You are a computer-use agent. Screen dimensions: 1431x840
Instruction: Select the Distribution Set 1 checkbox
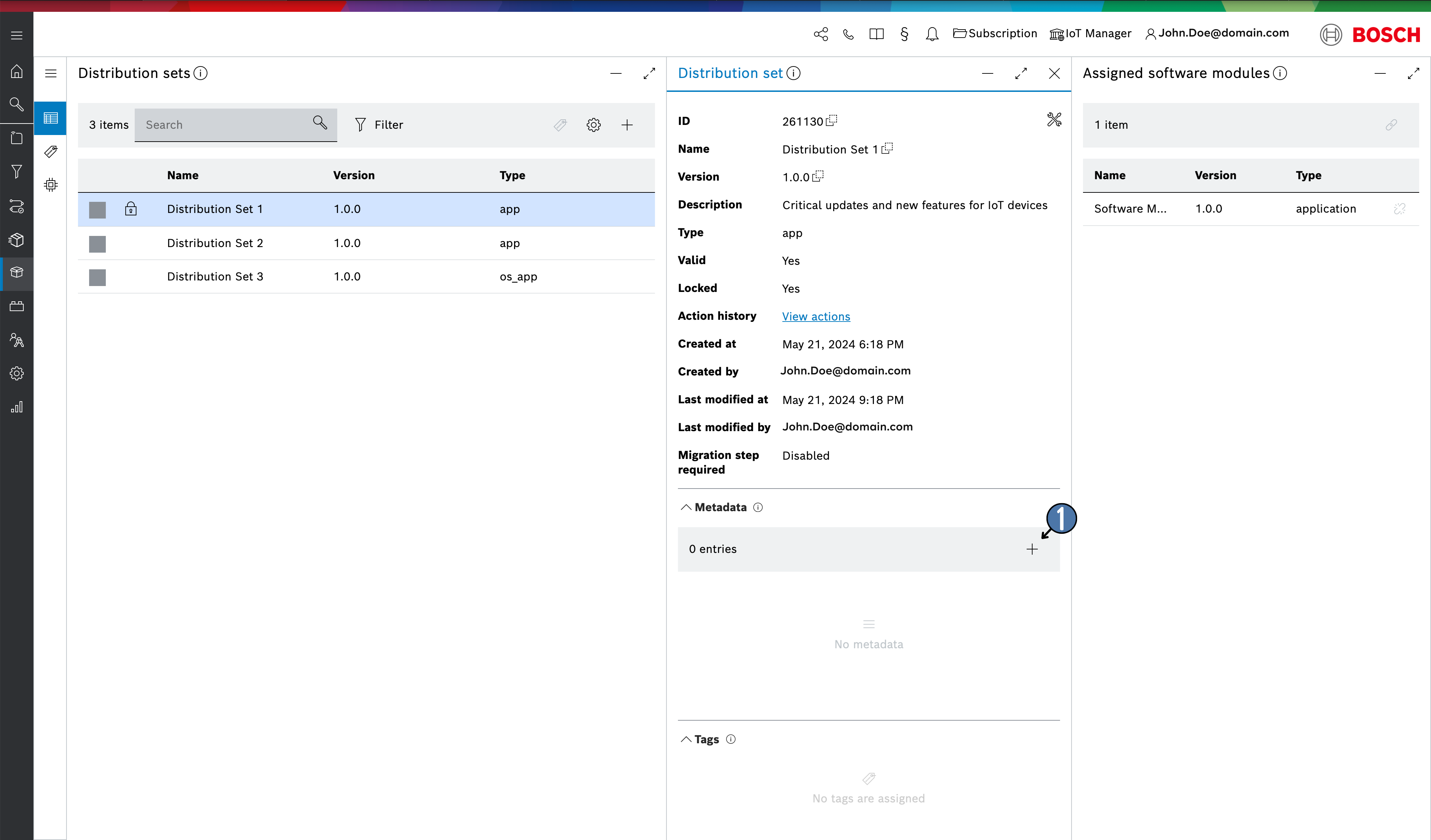(97, 209)
